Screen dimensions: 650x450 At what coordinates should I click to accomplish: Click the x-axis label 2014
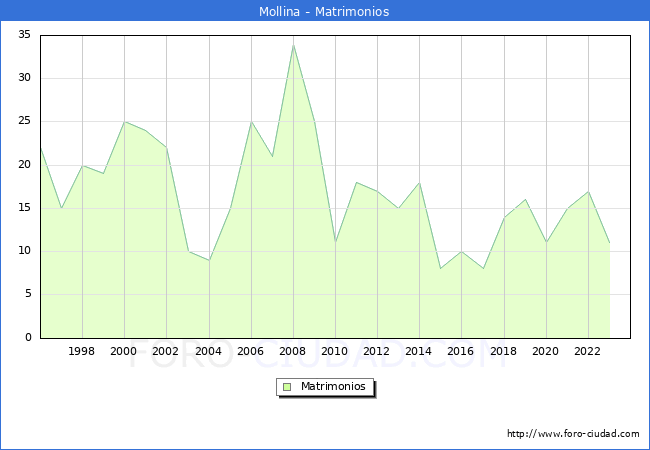coord(418,351)
